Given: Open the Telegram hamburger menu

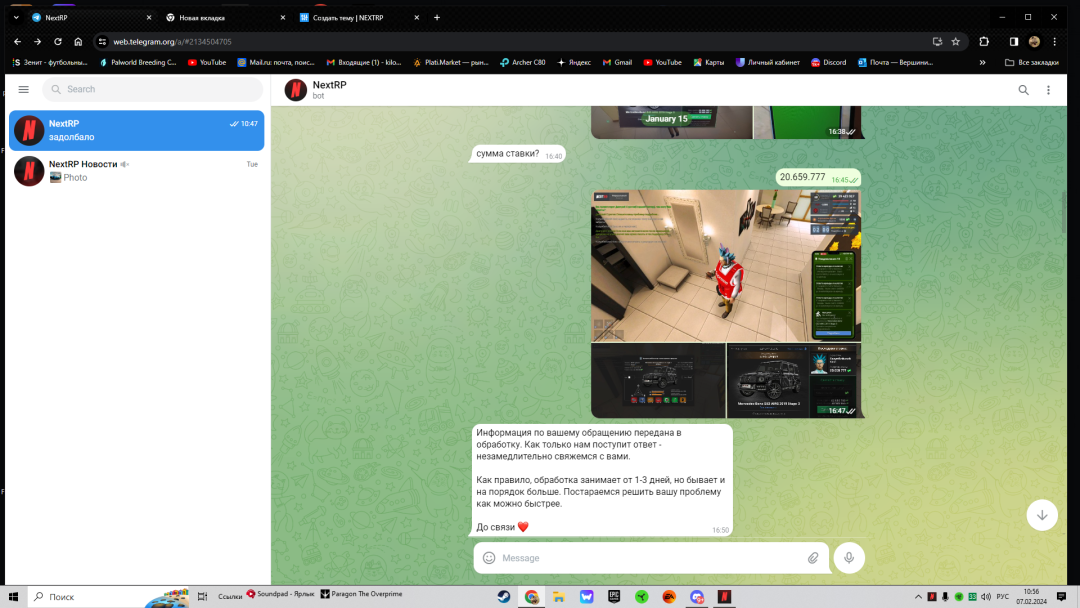Looking at the screenshot, I should tap(23, 89).
